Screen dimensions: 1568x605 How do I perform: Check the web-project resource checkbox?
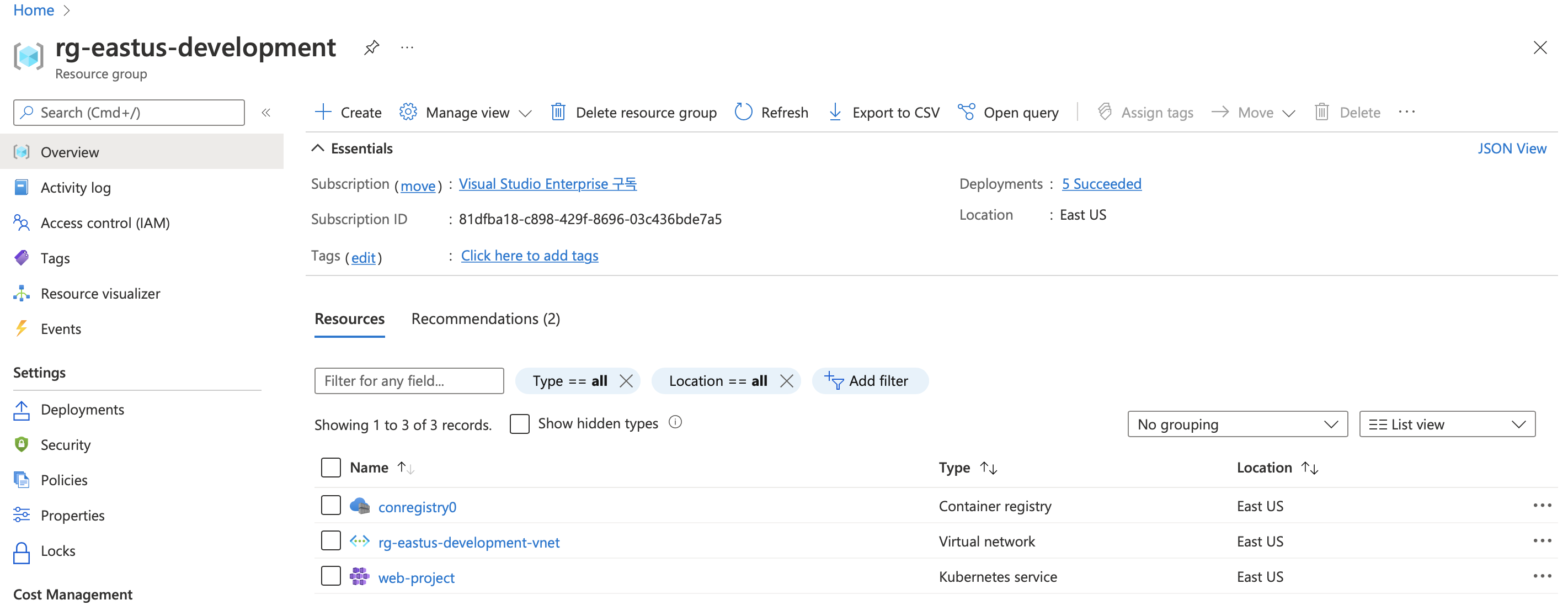point(330,576)
